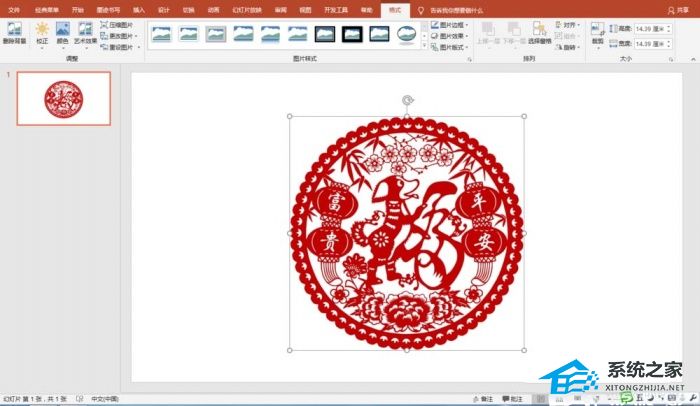The height and width of the screenshot is (406, 700).
Task: Switch to the Design (设计) tab
Action: point(164,10)
